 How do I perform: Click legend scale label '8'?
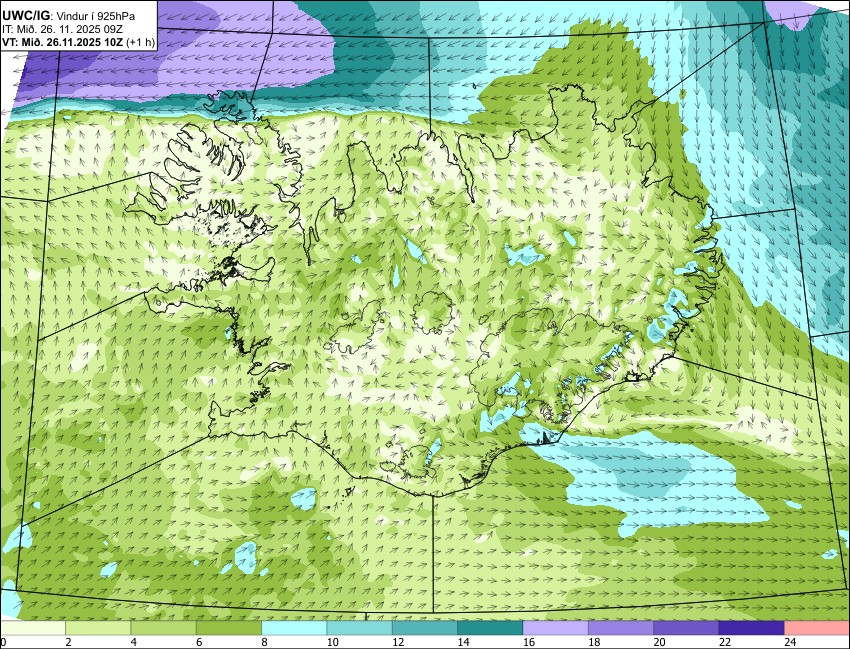click(264, 642)
